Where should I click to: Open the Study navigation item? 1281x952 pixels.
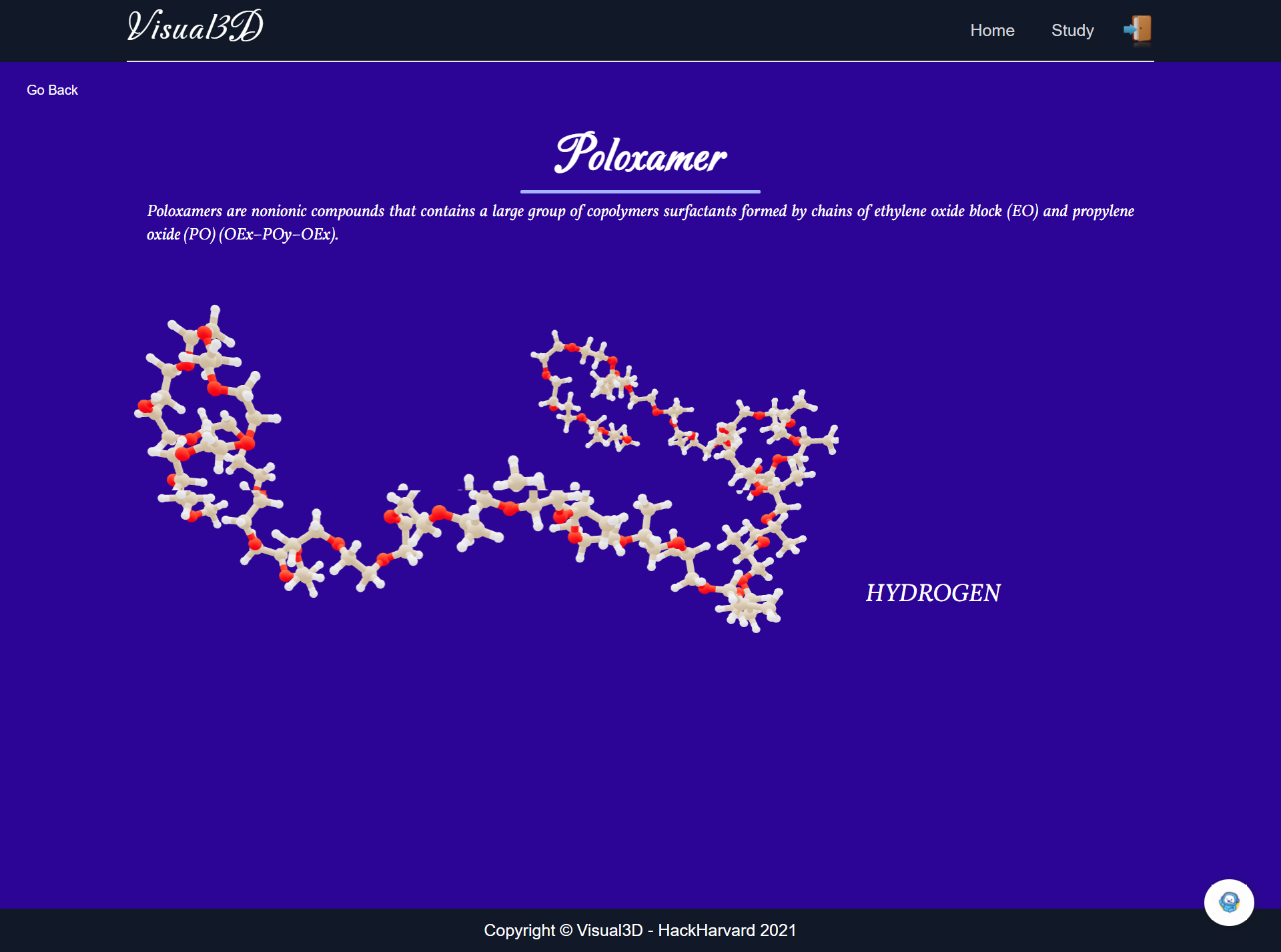[1072, 31]
